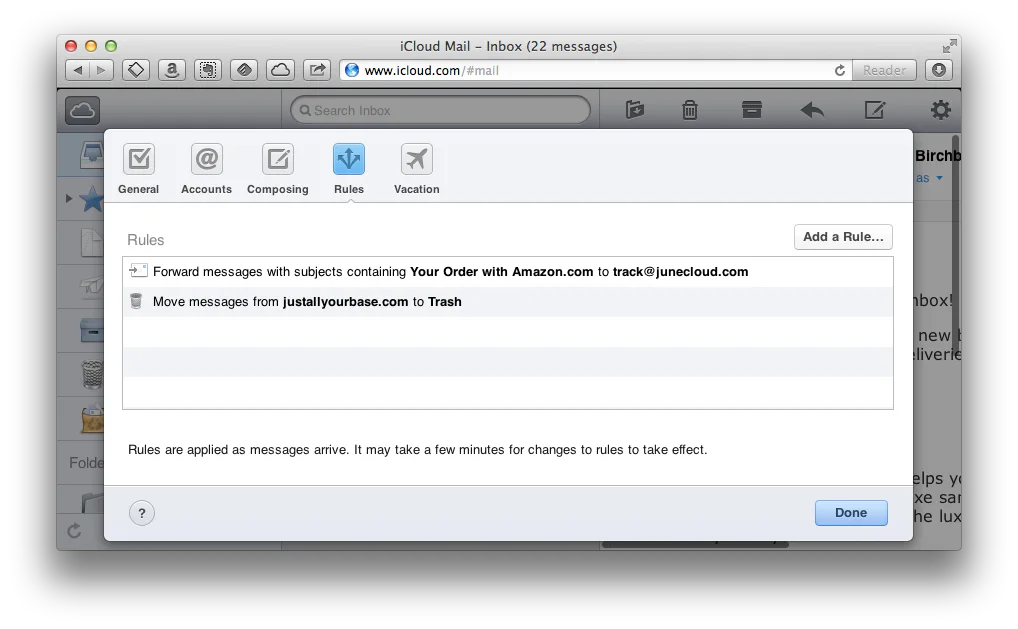1018x629 pixels.
Task: Click the reply arrow icon
Action: click(x=812, y=110)
